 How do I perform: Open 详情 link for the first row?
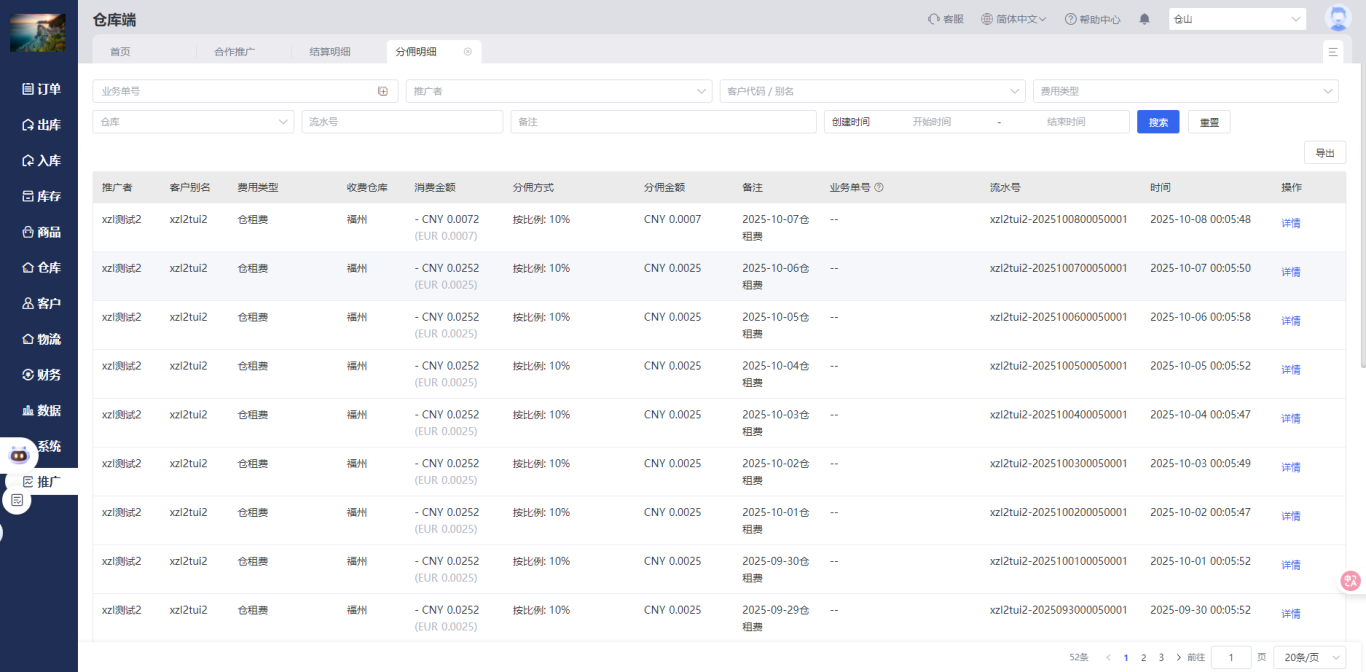1291,223
